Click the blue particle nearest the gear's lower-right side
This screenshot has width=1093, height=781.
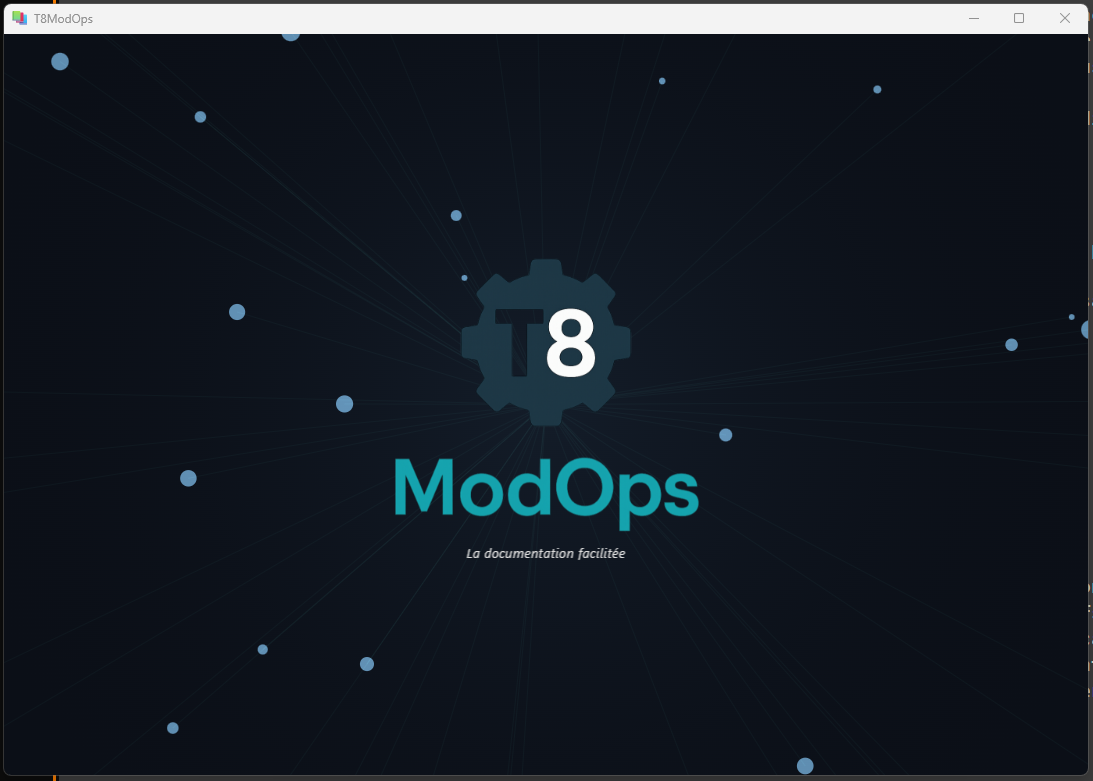point(726,435)
